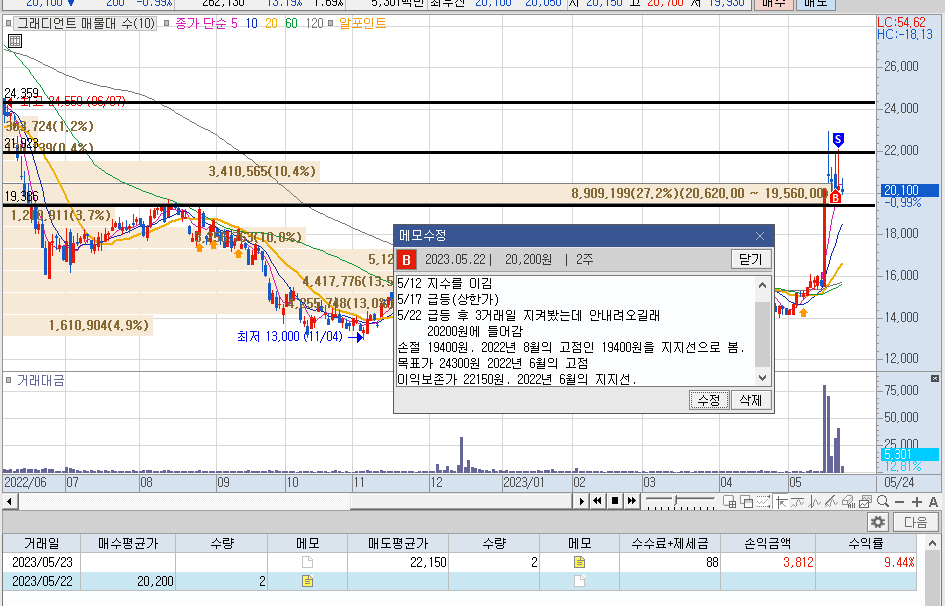Click the blank sell memo icon in 2023/05/22 row
Viewport: 945px width, 606px height.
[x=579, y=581]
